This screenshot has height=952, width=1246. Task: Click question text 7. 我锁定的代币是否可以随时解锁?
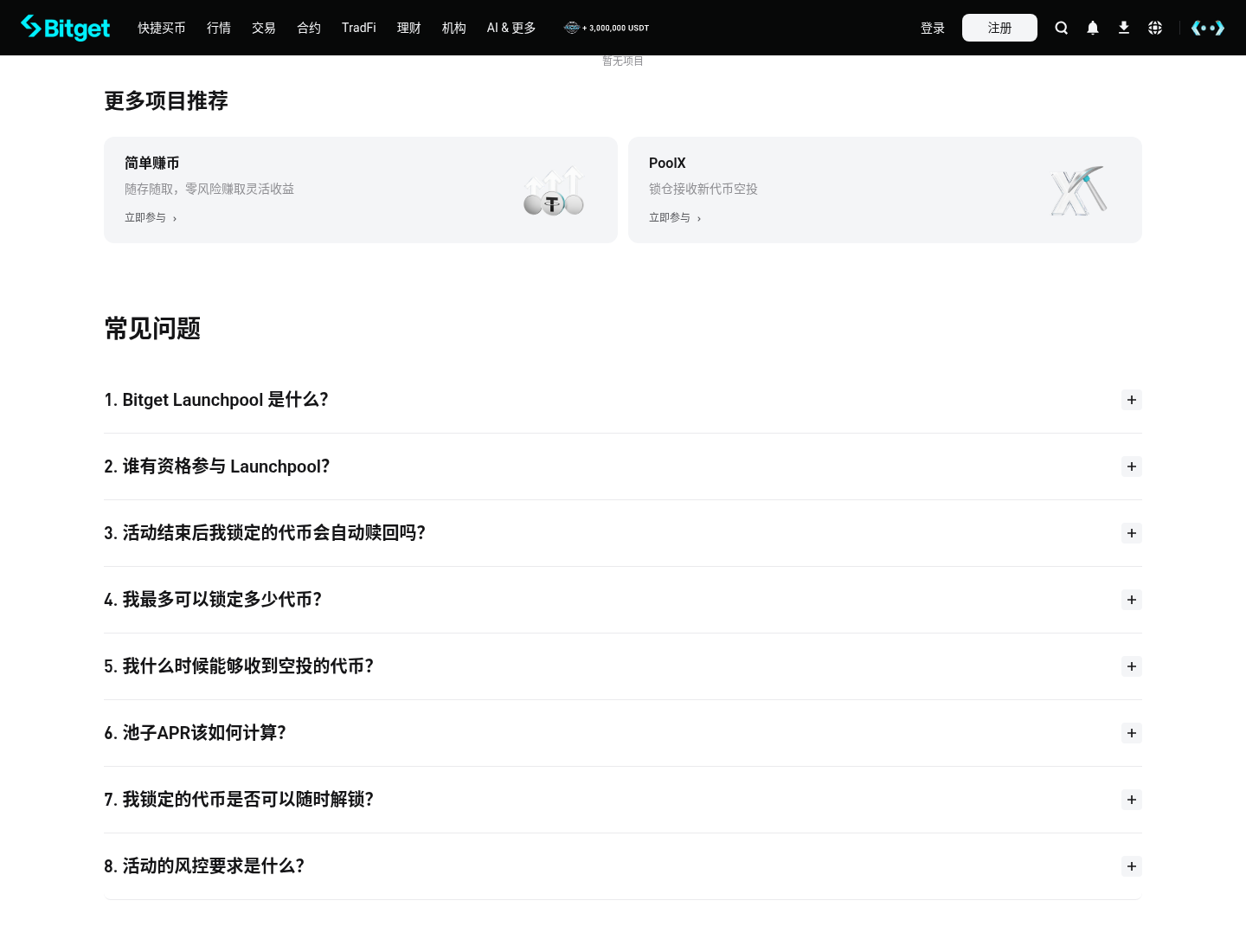click(239, 800)
